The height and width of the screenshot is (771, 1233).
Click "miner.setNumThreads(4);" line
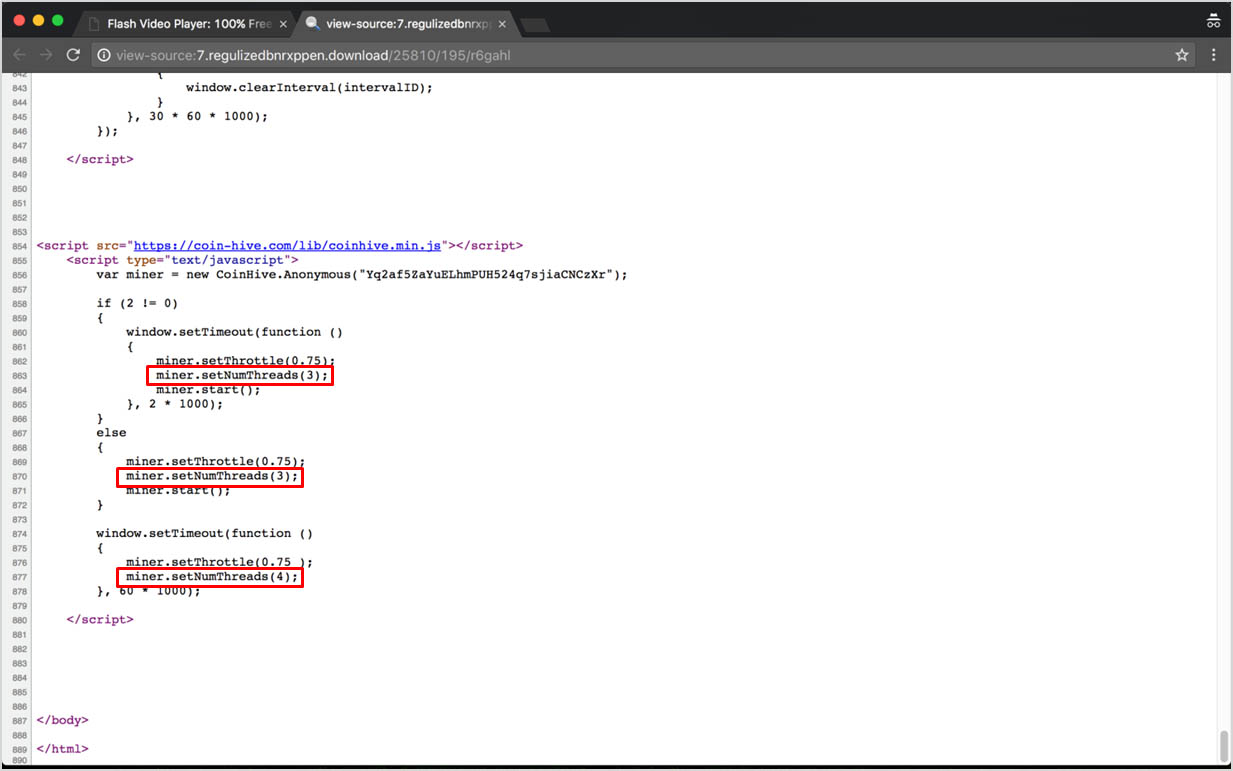[212, 577]
